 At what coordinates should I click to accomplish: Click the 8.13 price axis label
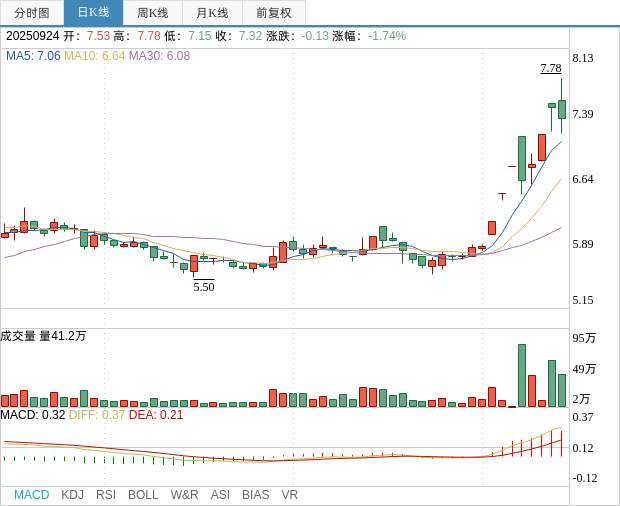point(583,58)
